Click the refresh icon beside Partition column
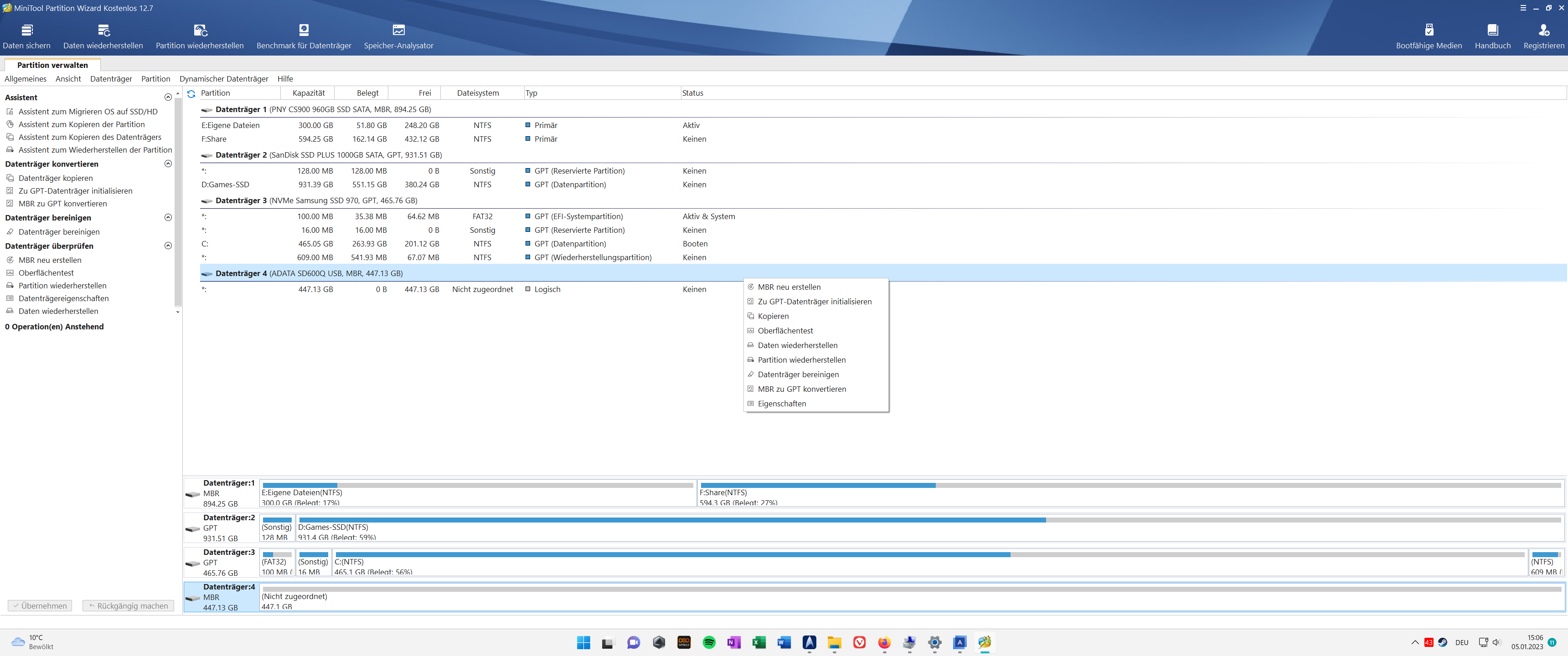1568x656 pixels. 191,94
